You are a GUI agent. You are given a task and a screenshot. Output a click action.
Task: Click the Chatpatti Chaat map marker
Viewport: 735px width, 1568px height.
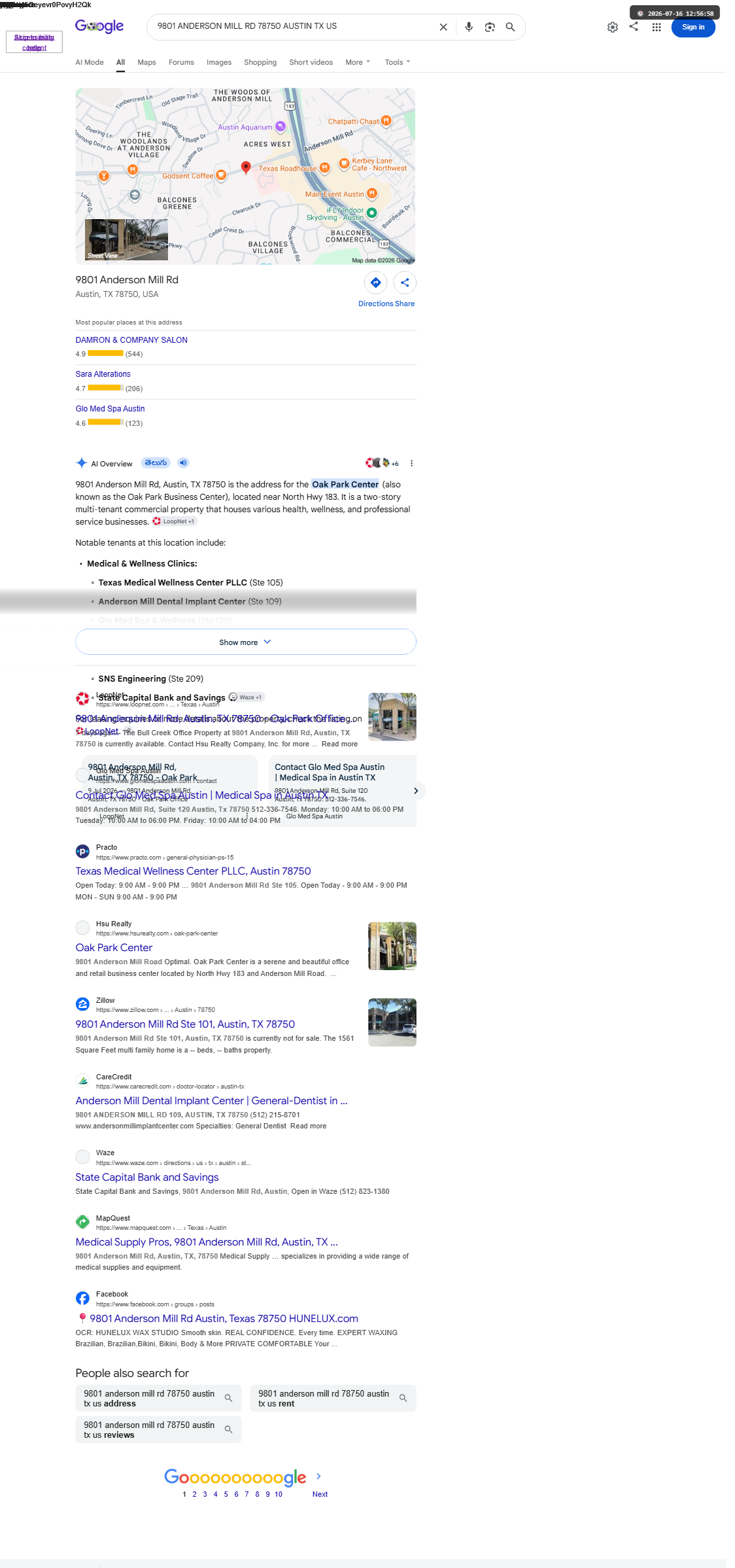(x=386, y=120)
